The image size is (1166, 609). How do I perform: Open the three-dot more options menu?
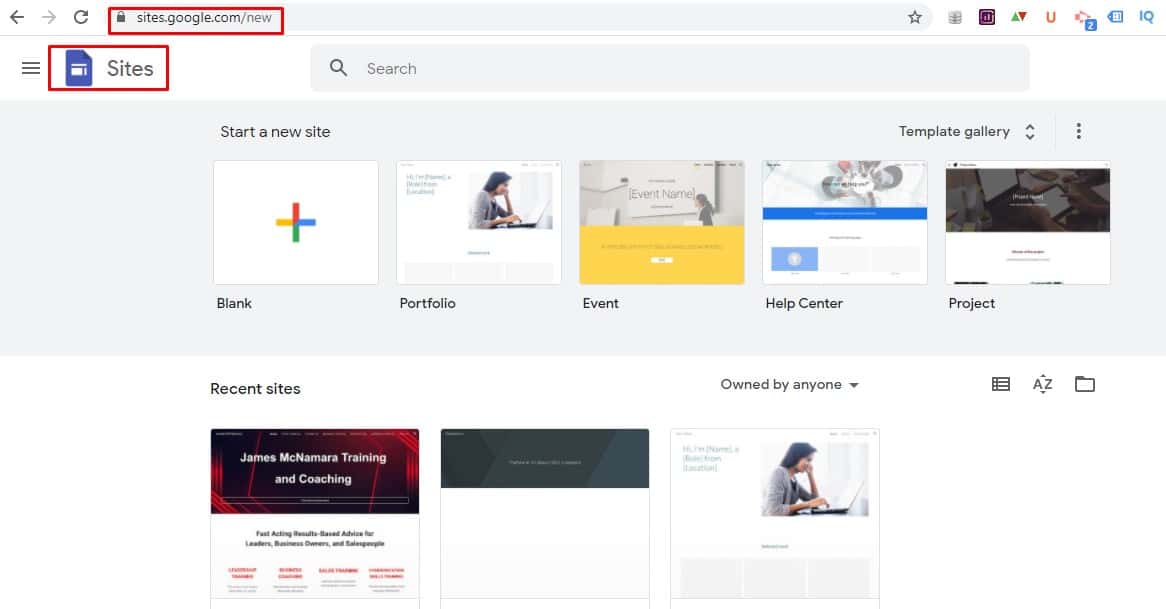click(x=1078, y=132)
